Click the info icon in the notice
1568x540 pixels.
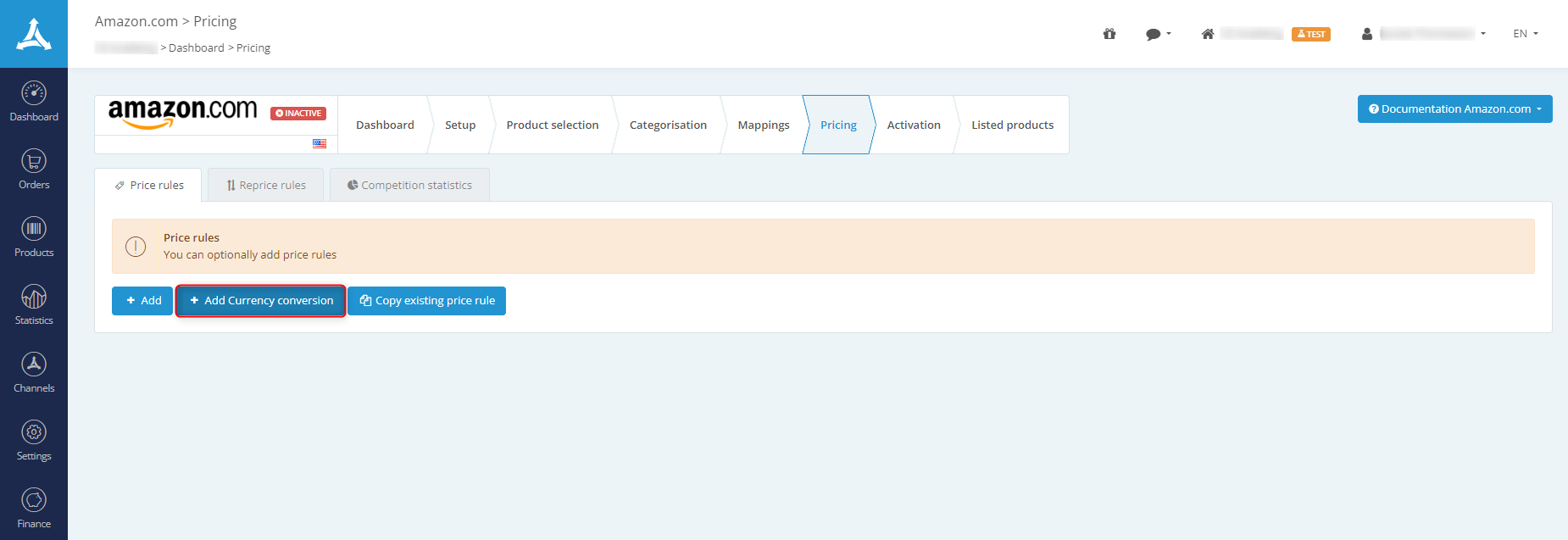136,247
